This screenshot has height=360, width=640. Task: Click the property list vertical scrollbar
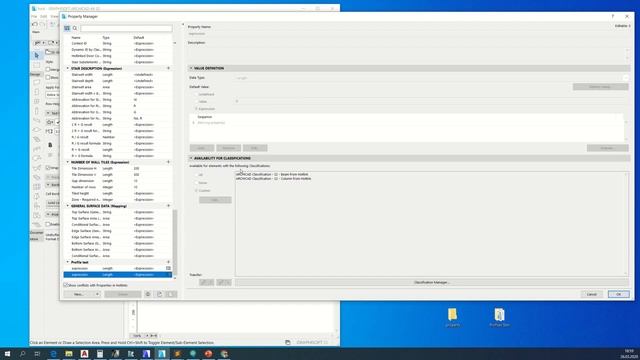[x=175, y=242]
